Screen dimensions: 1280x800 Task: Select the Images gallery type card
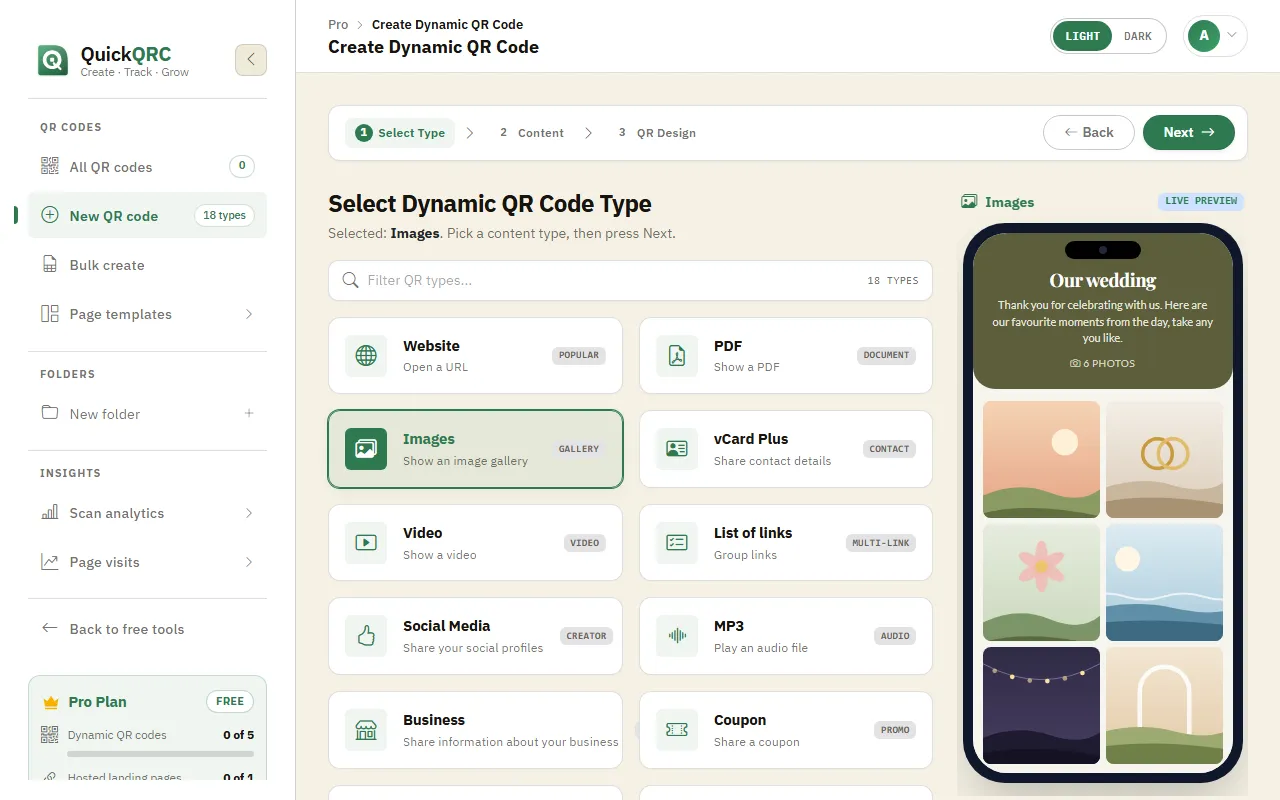point(475,449)
